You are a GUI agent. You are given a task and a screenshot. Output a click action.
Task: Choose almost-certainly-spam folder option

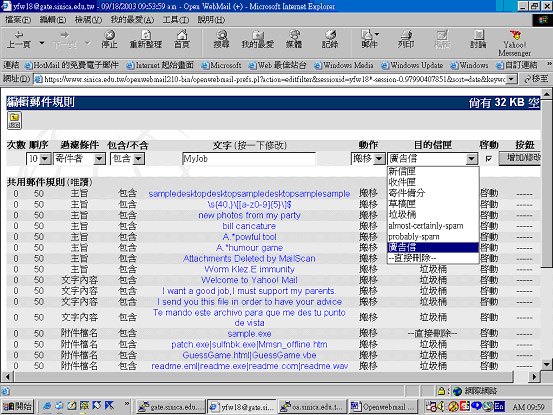[433, 226]
